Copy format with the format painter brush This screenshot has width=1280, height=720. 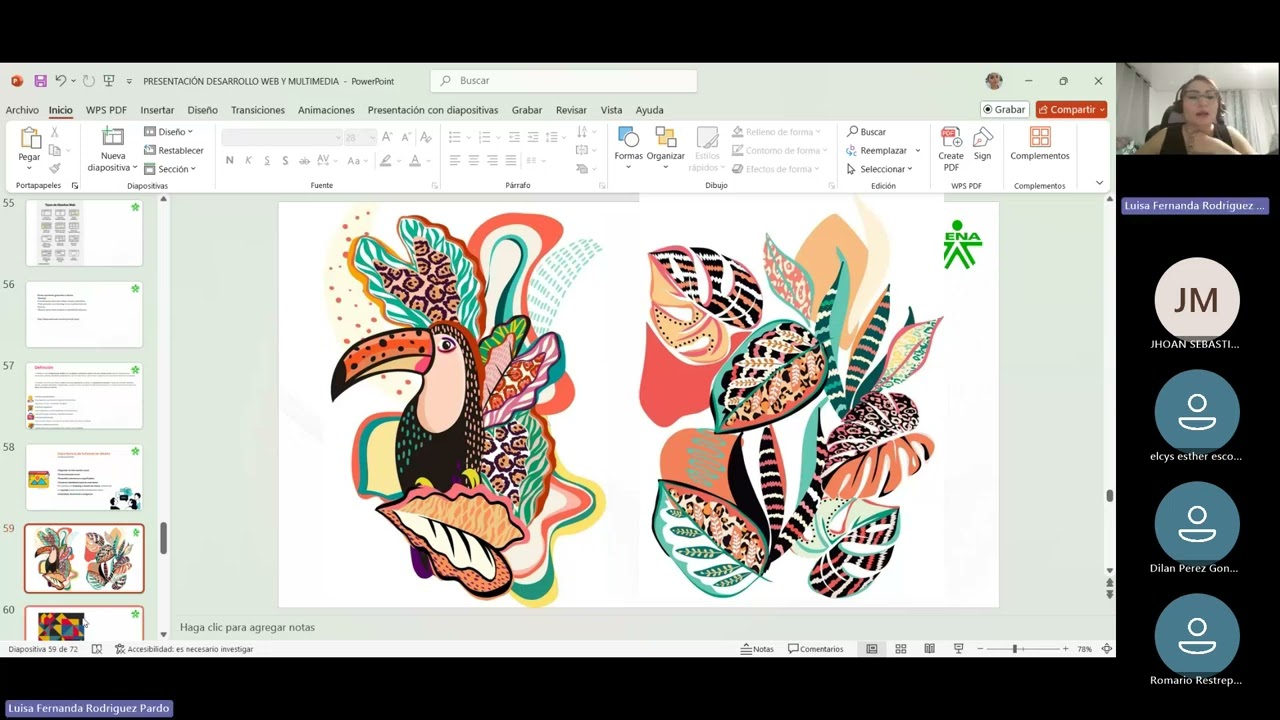tap(55, 168)
